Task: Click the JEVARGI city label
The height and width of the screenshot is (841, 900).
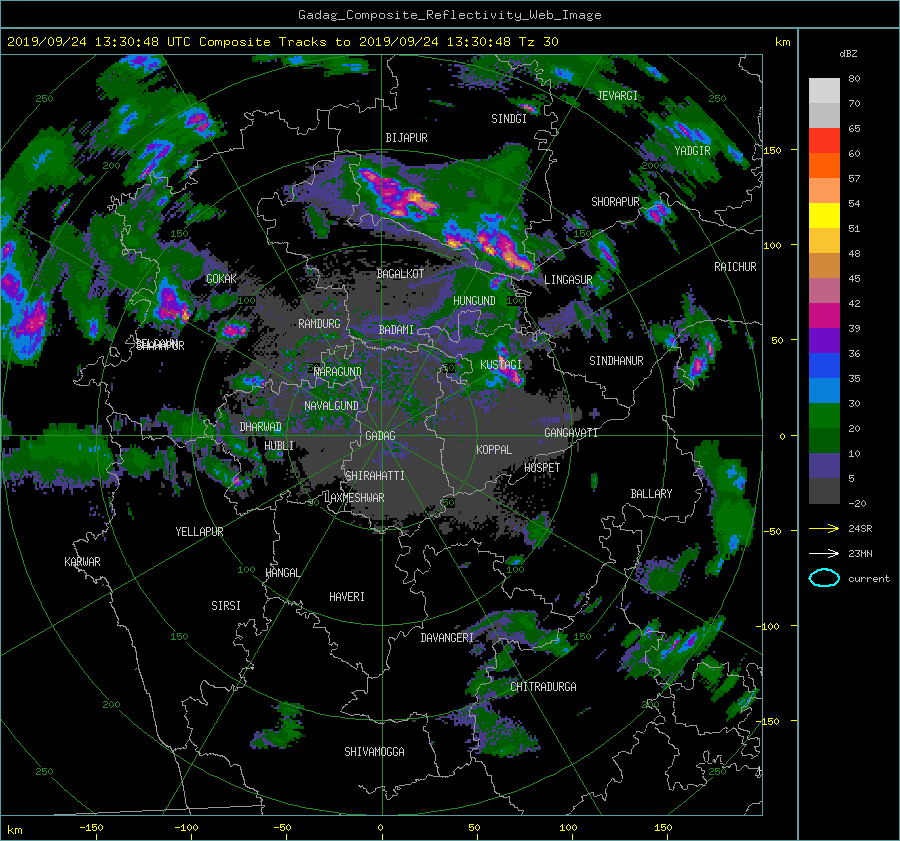Action: 617,96
